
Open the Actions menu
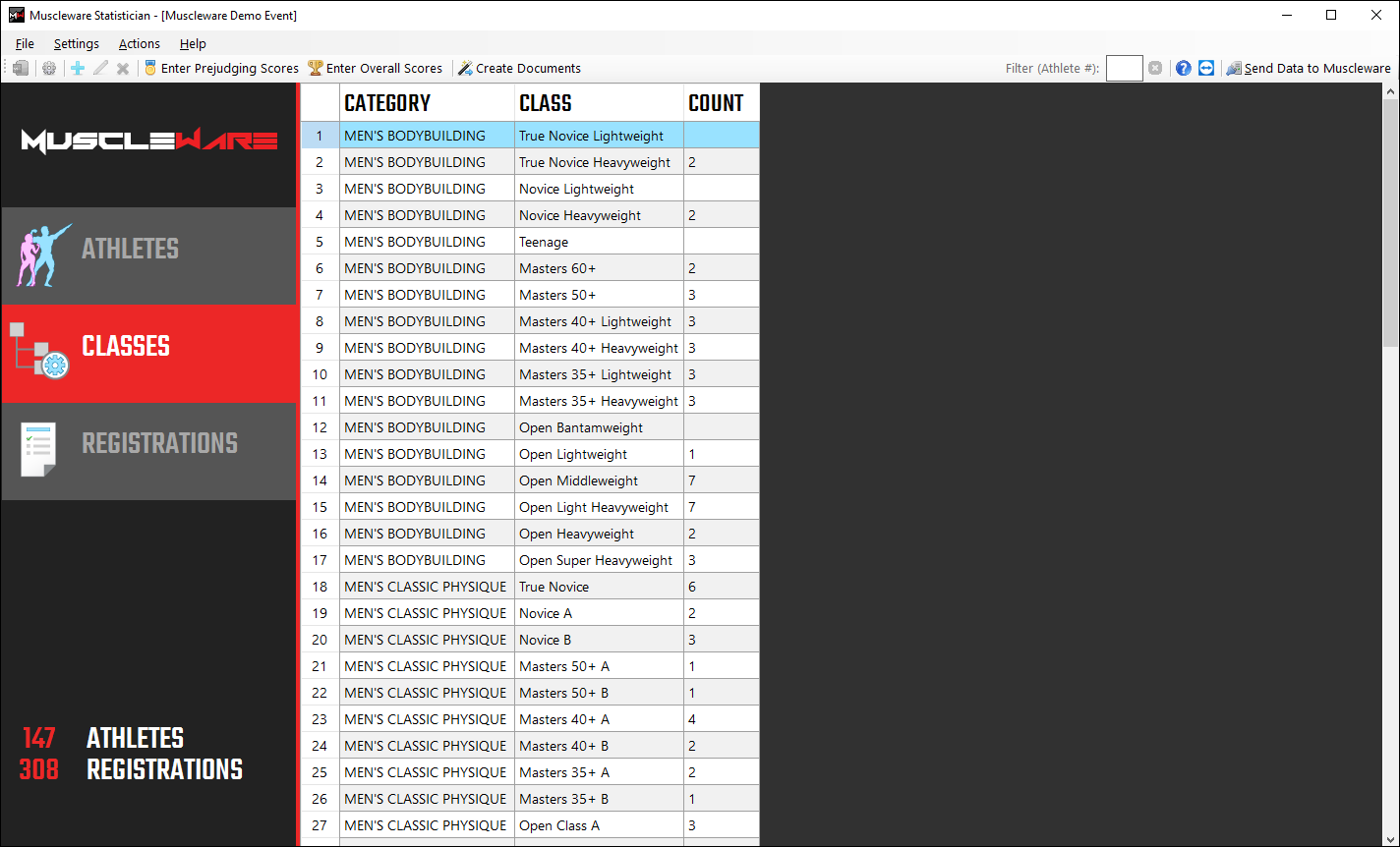[x=139, y=43]
